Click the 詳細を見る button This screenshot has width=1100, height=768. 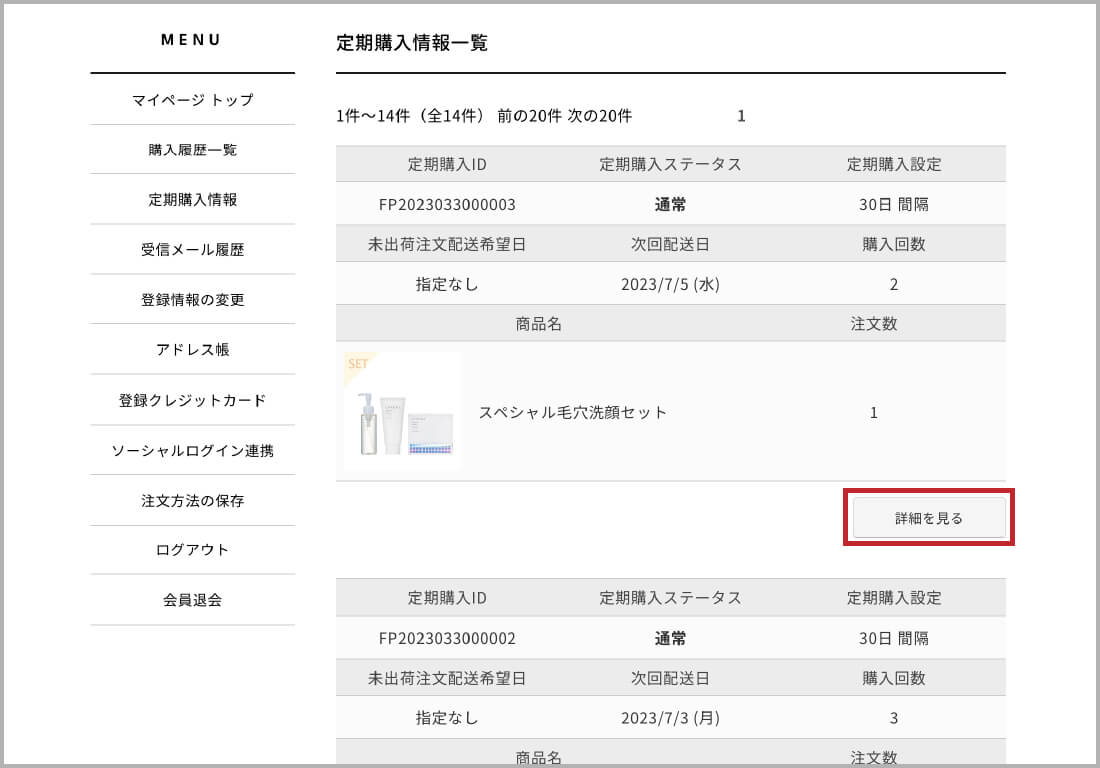[x=929, y=518]
